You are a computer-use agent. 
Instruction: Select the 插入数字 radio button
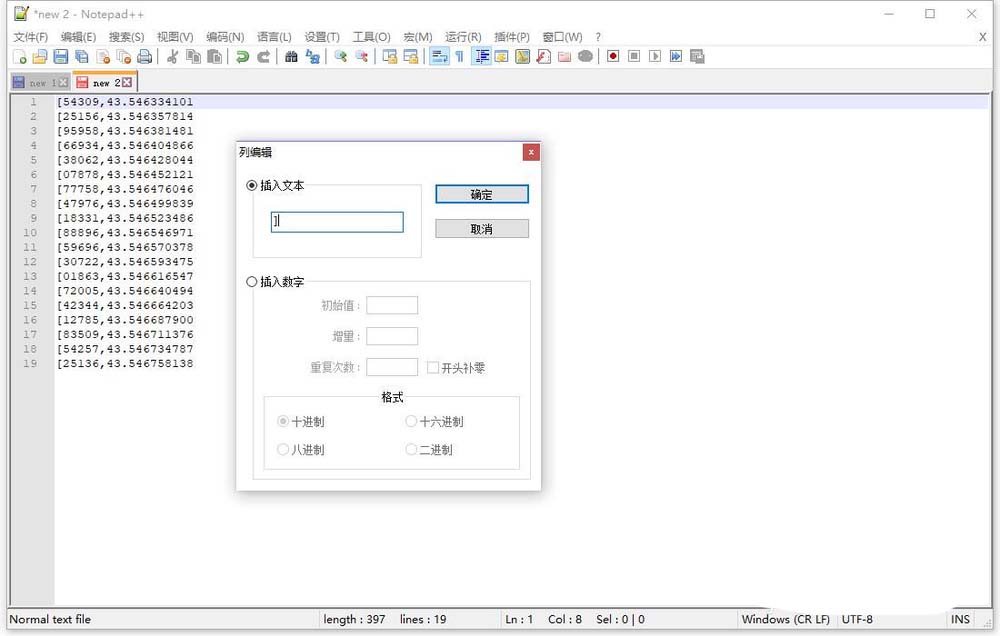point(252,281)
